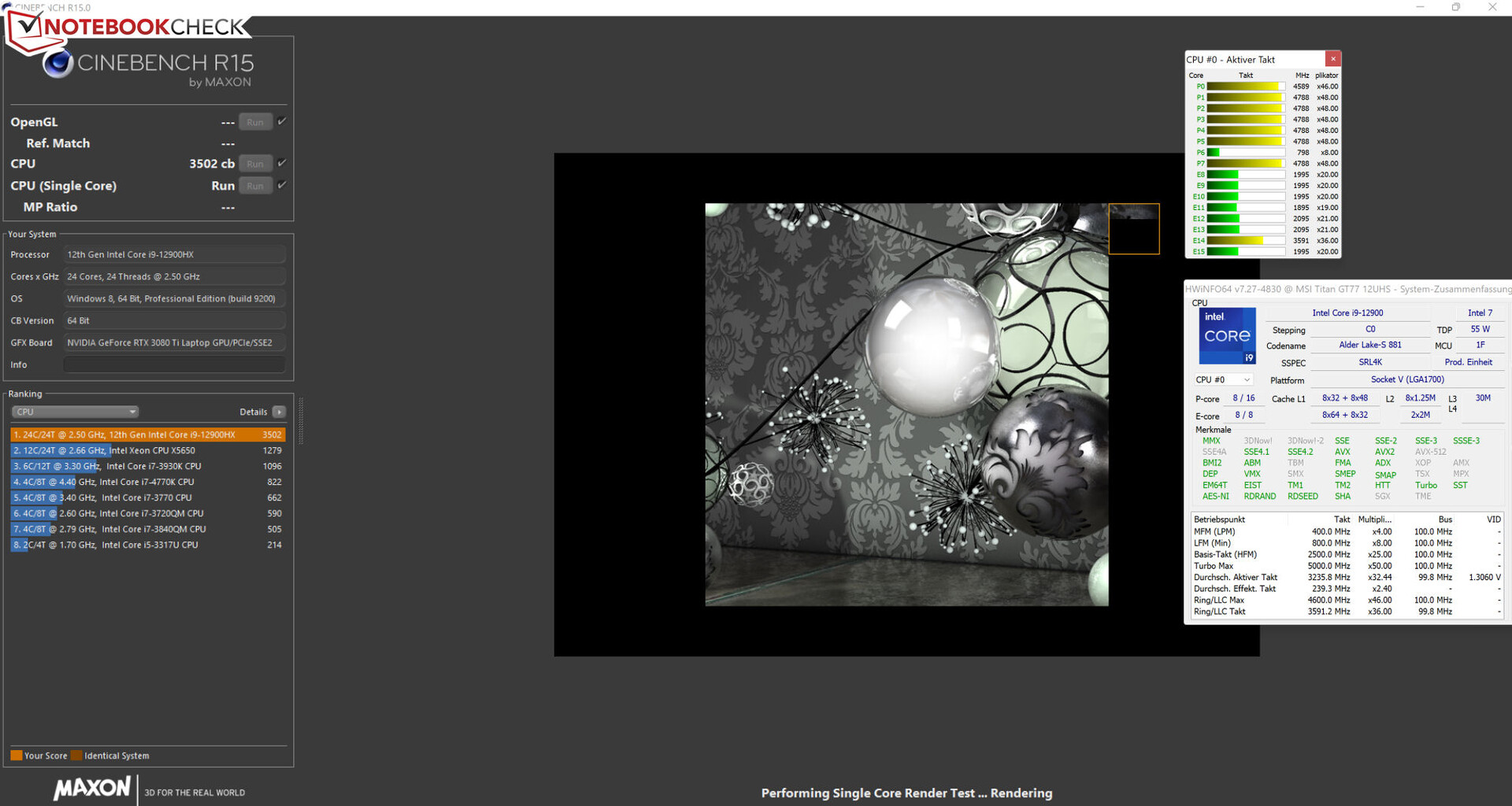The image size is (1512, 806).
Task: Select the Core i7-3840QM ranking row
Action: [147, 529]
